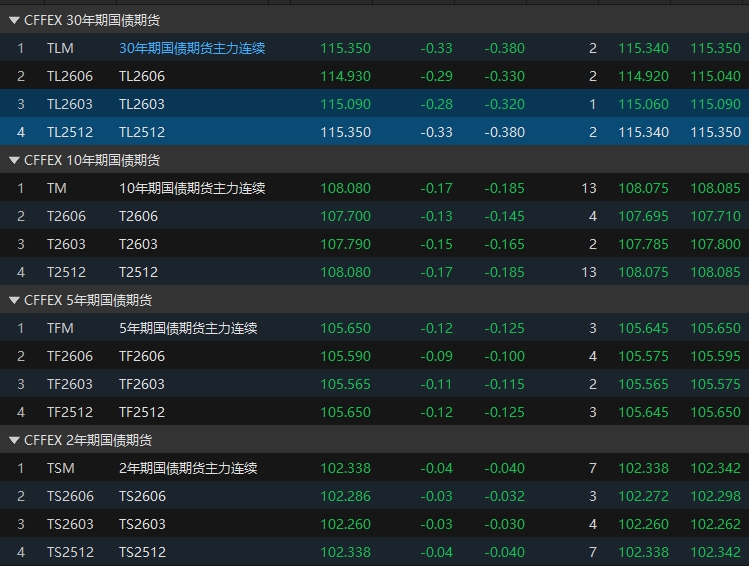Viewport: 749px width, 566px height.
Task: Select the TM code cell
Action: click(x=57, y=188)
